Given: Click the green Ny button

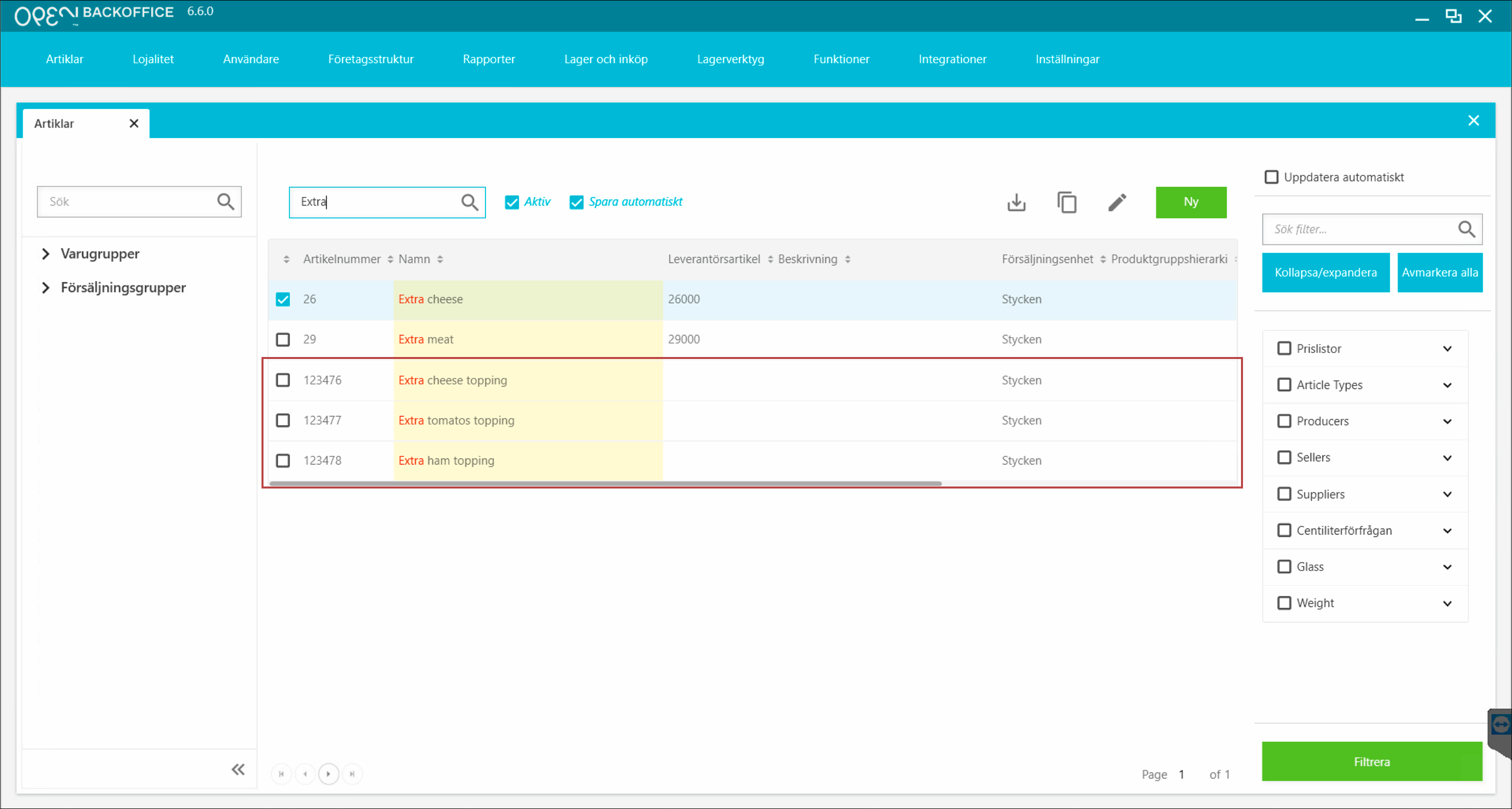Looking at the screenshot, I should tap(1190, 202).
